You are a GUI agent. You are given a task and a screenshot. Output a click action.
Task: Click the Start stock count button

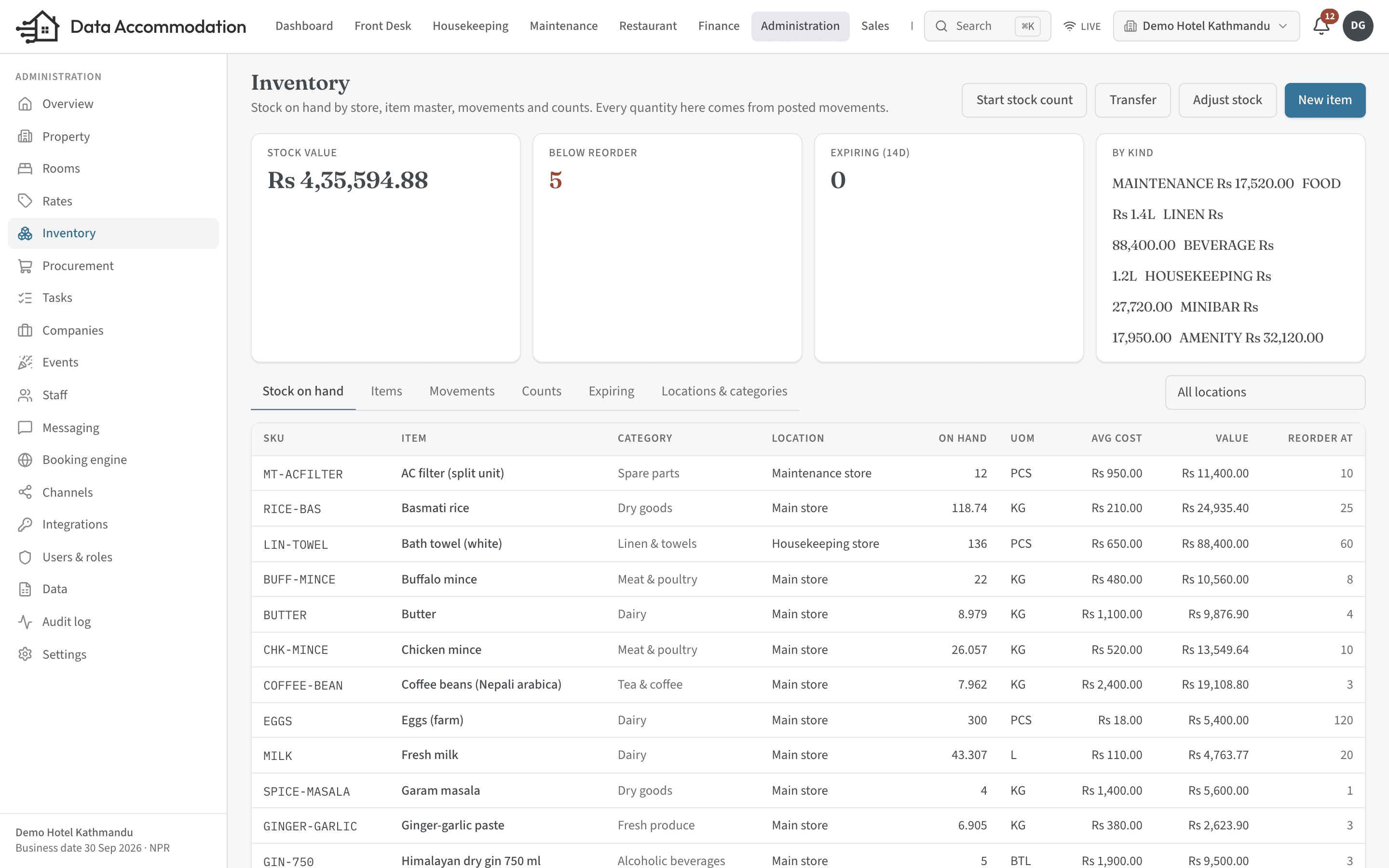pos(1024,100)
